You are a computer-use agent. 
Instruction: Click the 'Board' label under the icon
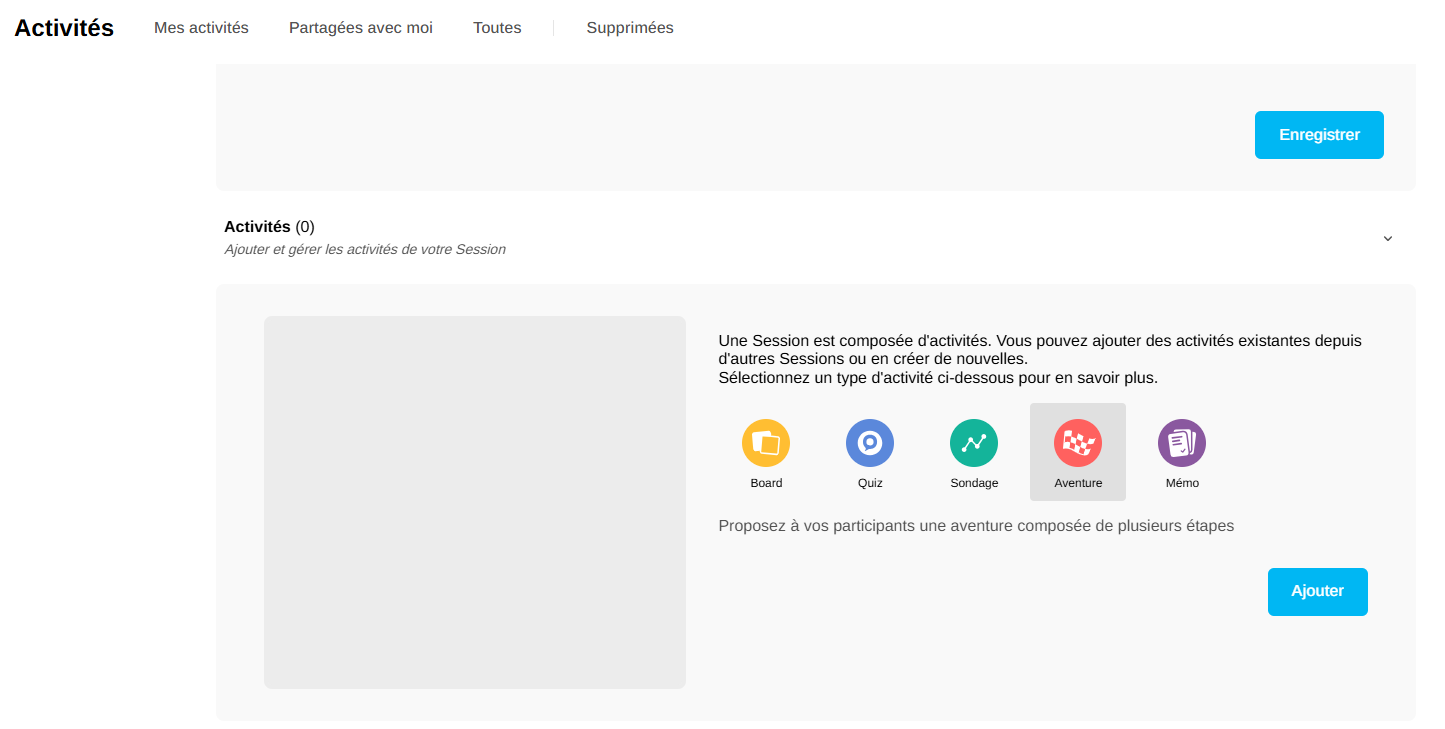(x=766, y=483)
